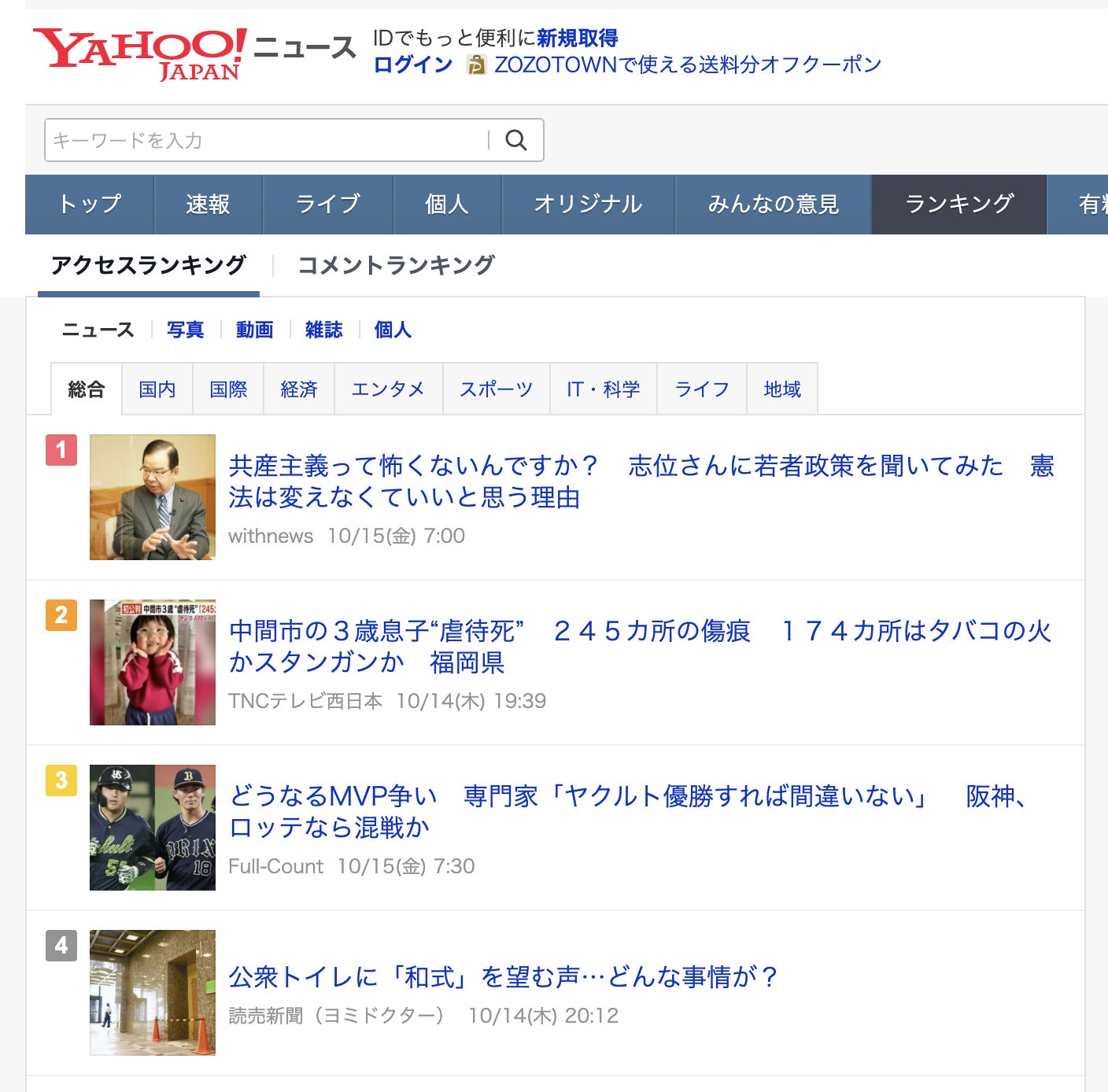
Task: Show 写真 ranking type
Action: [185, 330]
